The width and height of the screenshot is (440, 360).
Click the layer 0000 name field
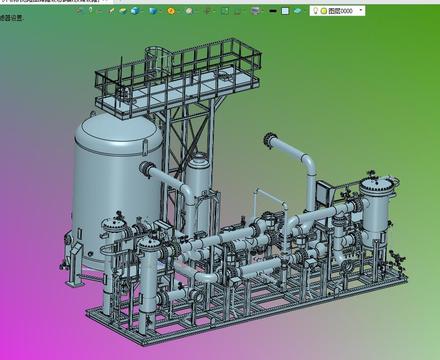point(340,11)
